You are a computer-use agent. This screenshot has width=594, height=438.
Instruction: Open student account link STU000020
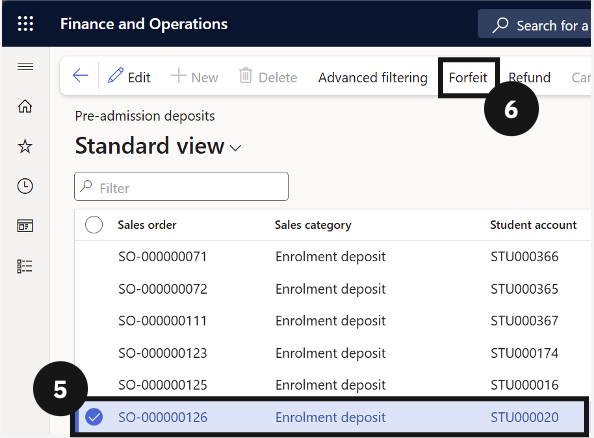tap(524, 418)
